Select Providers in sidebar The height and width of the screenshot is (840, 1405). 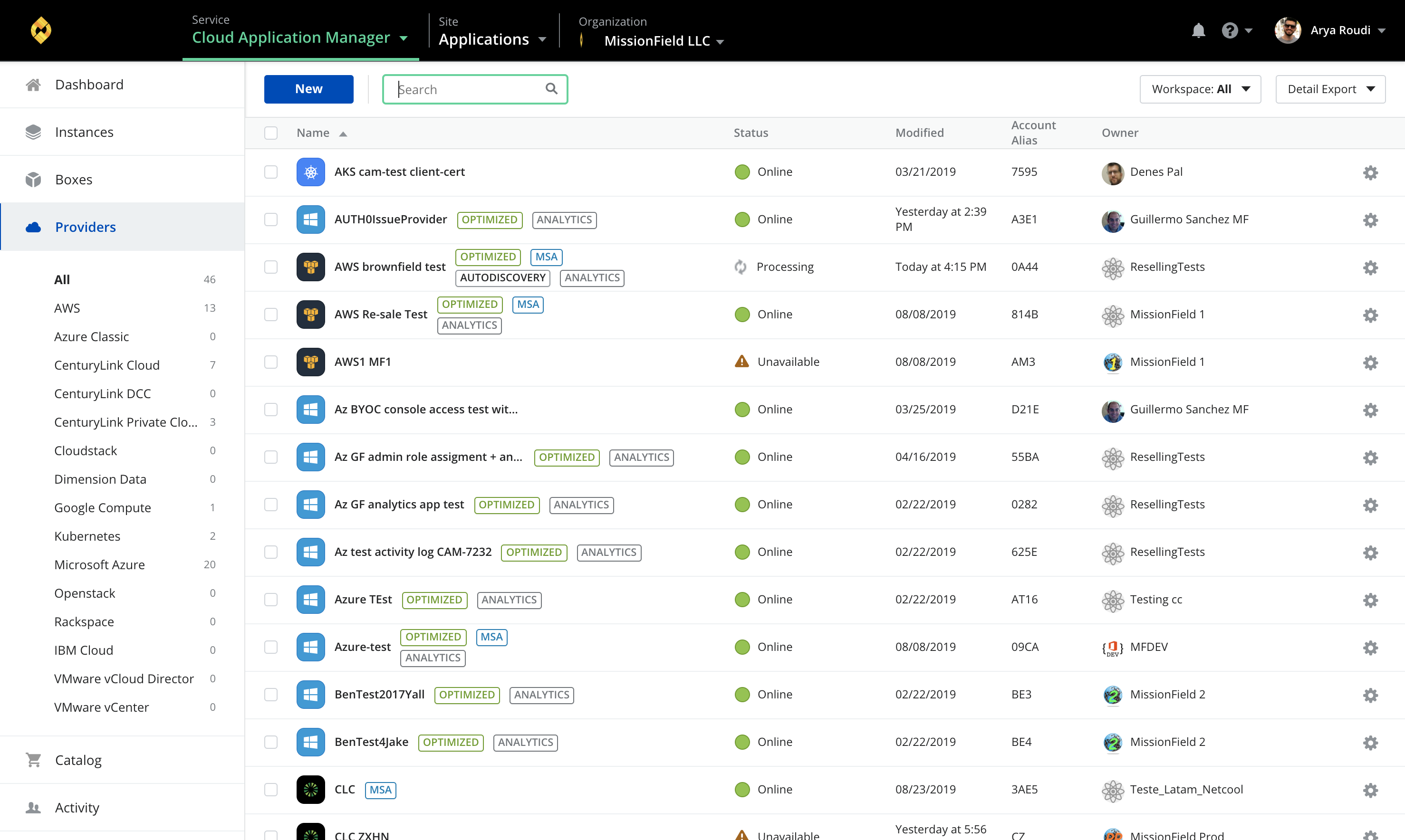pos(122,228)
